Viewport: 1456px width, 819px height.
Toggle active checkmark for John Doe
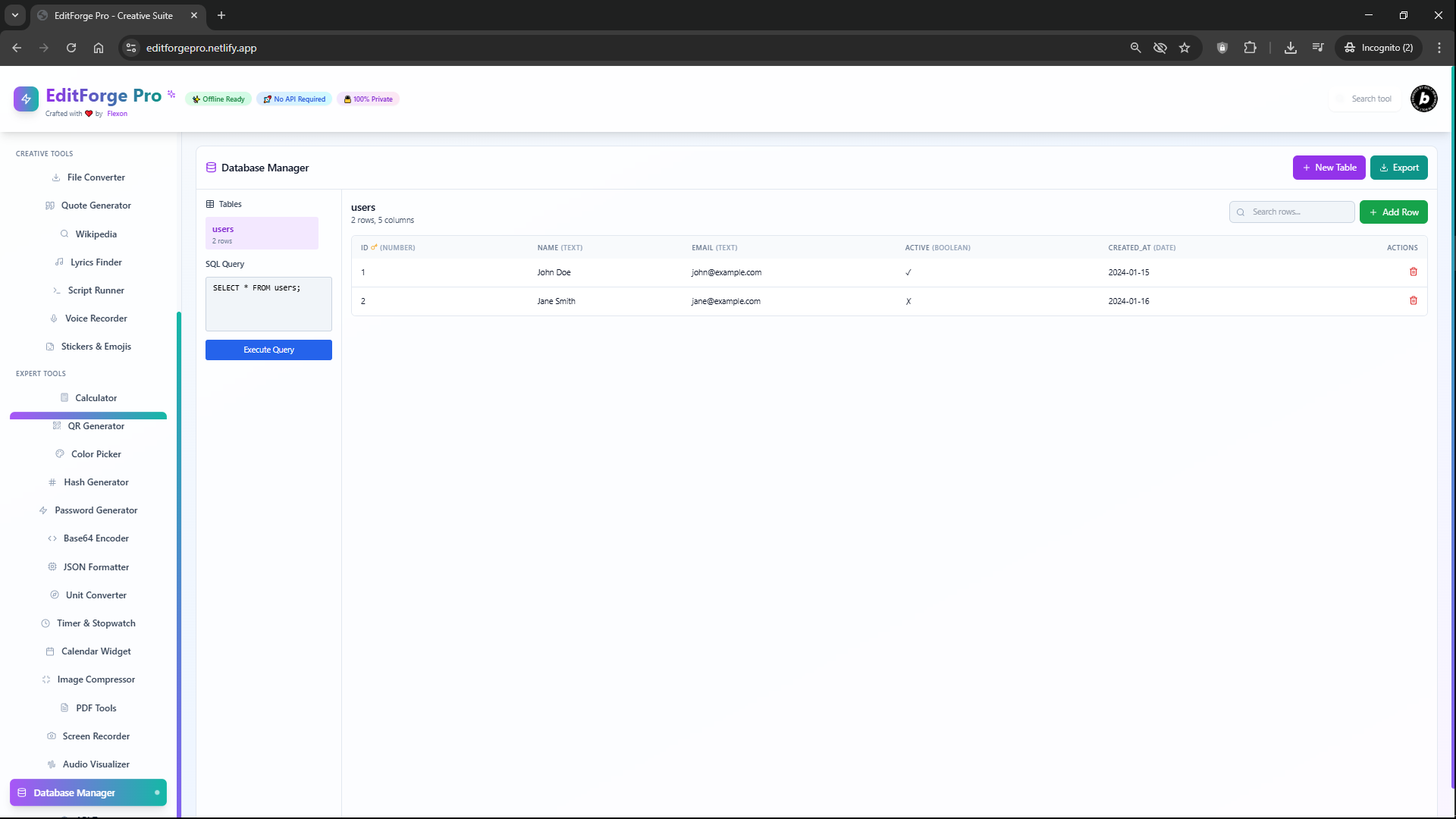coord(908,273)
